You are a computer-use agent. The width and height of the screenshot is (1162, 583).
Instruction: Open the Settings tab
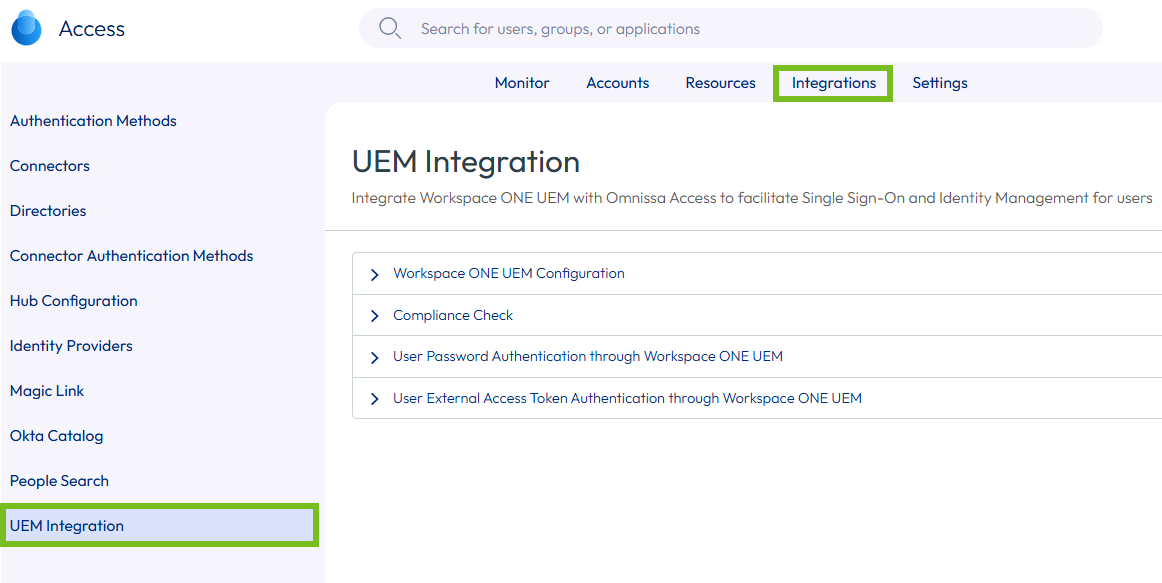pos(940,83)
